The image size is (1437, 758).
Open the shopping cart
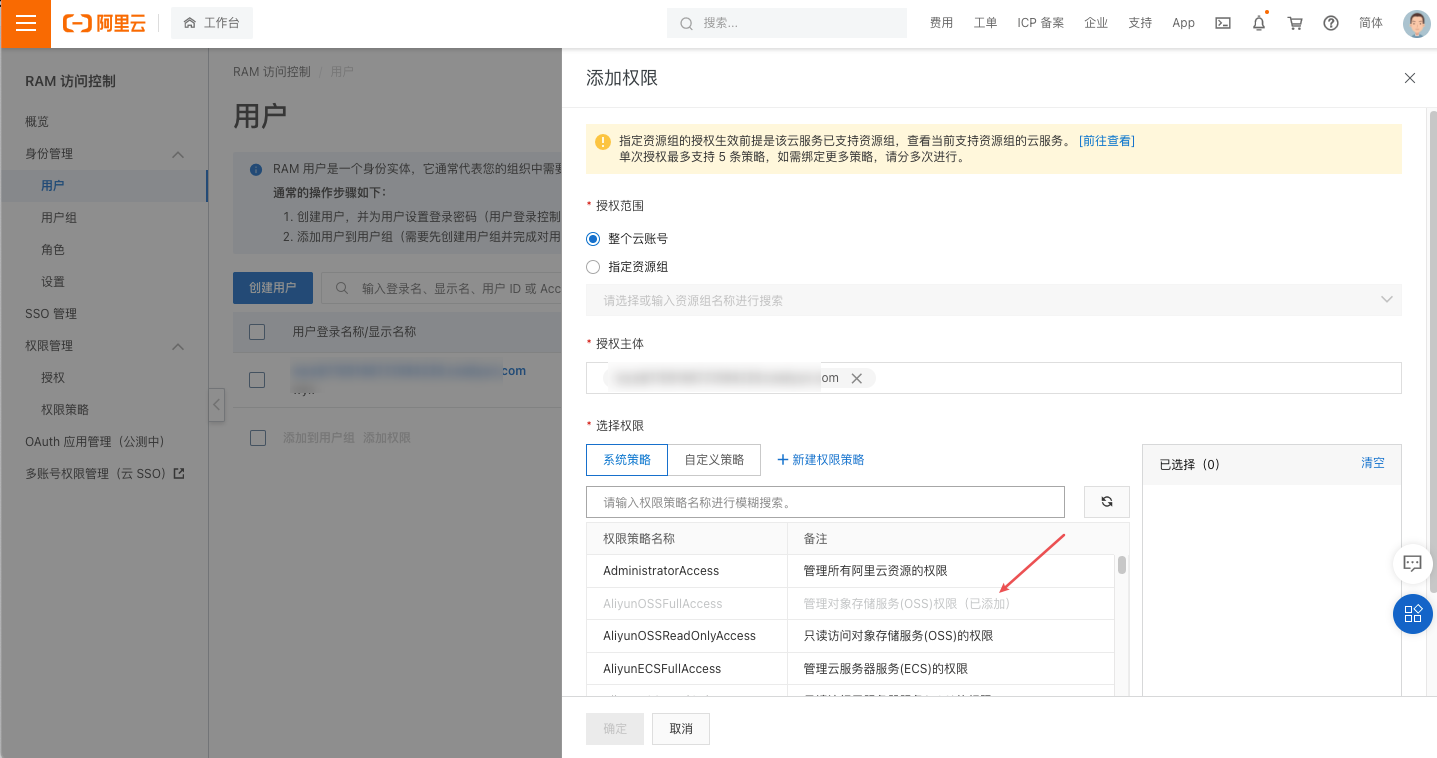point(1294,22)
